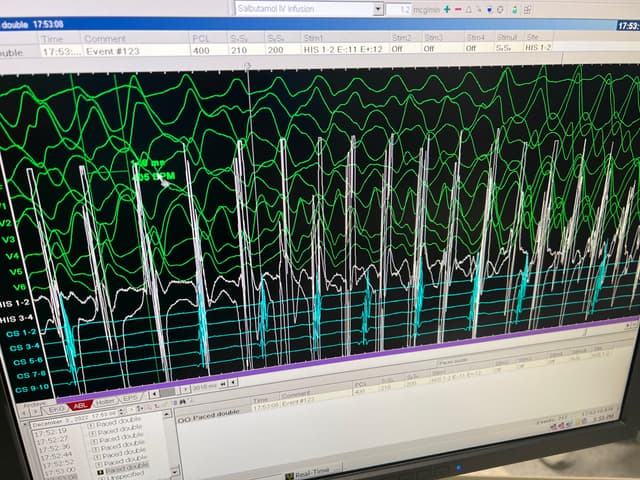Click the white vertical cursor marker at top of waveform

tap(247, 66)
